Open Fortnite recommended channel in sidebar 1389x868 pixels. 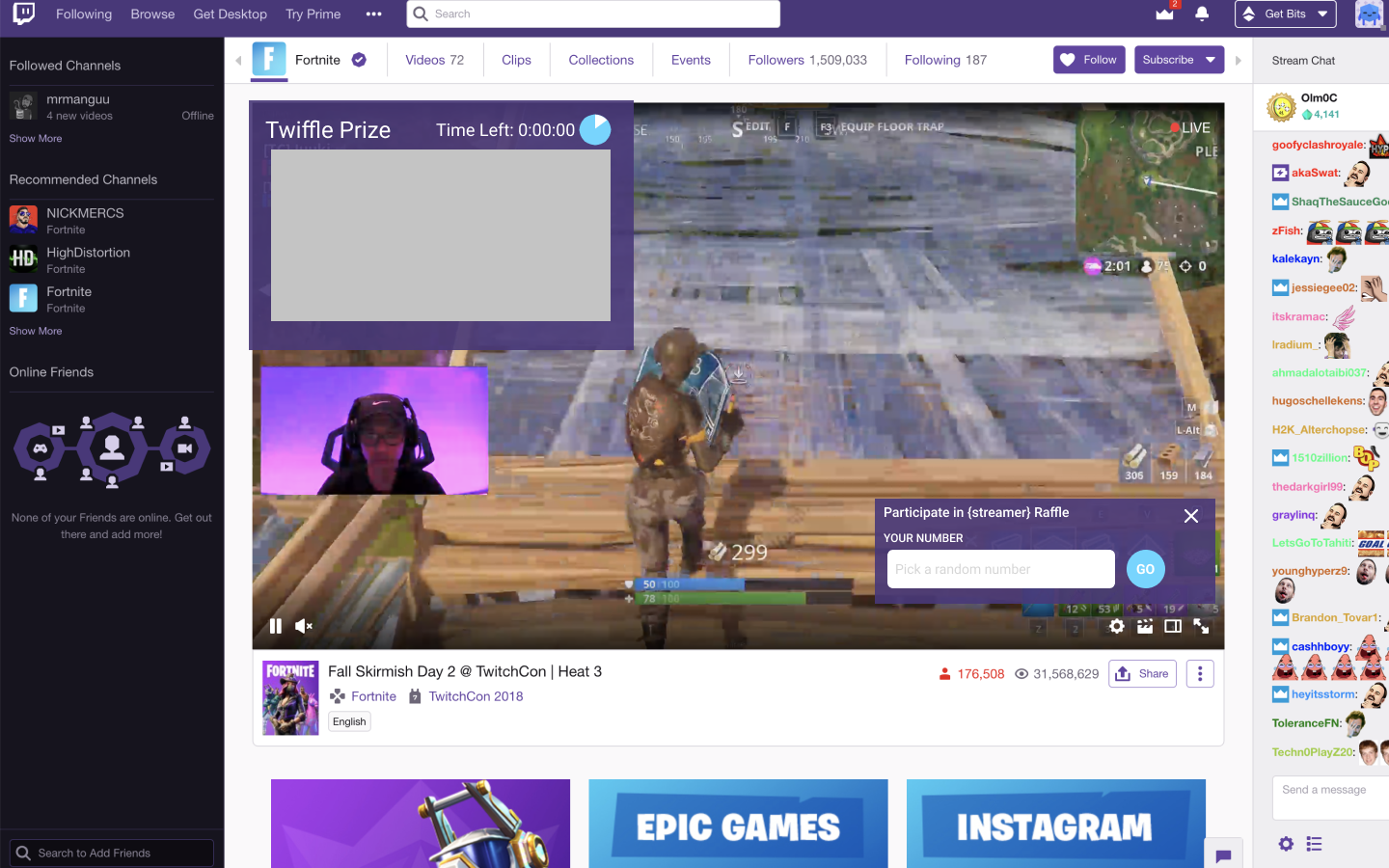click(111, 299)
